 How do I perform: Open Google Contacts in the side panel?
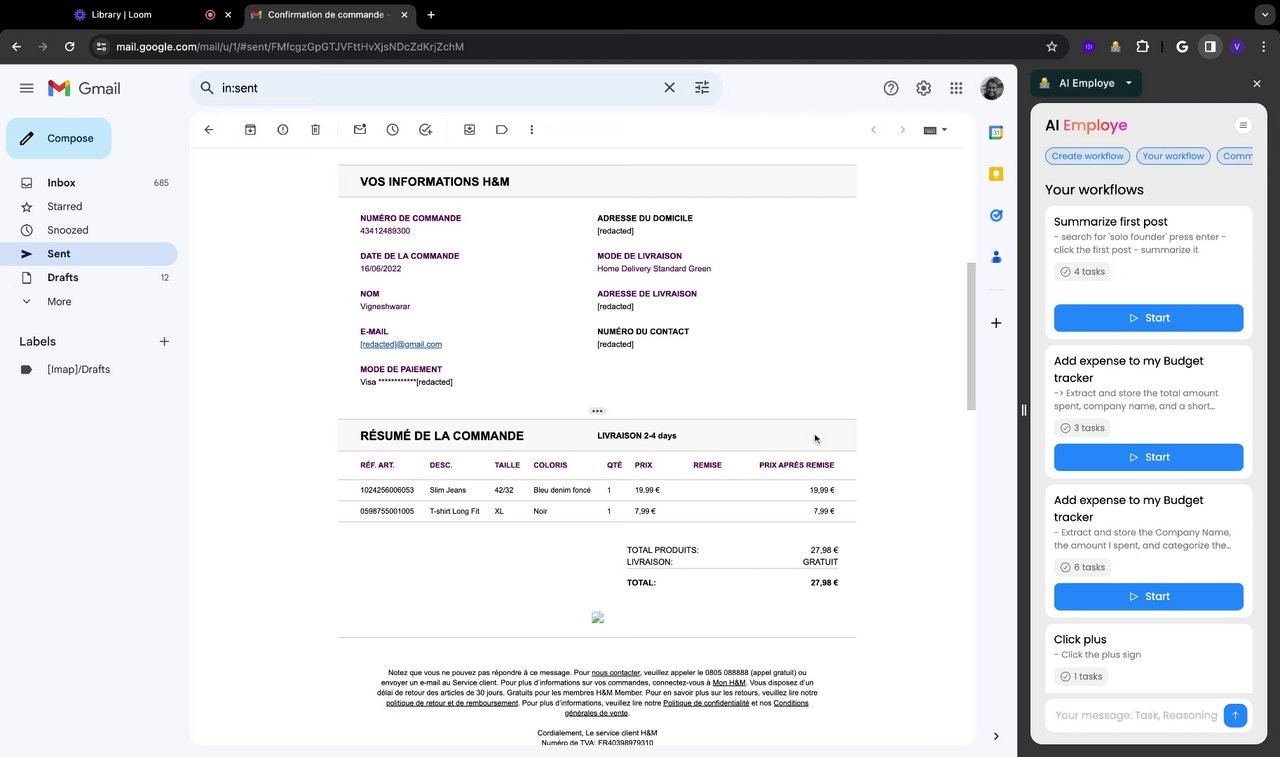point(995,257)
